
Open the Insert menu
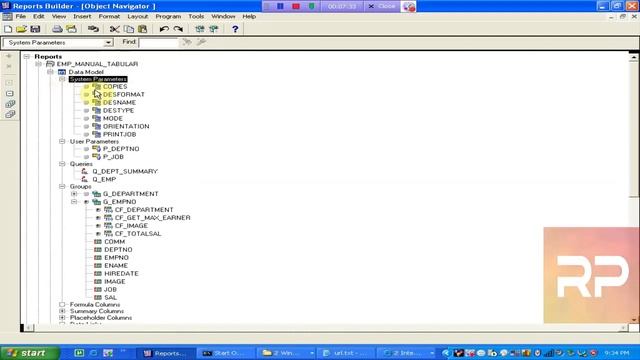(82, 16)
